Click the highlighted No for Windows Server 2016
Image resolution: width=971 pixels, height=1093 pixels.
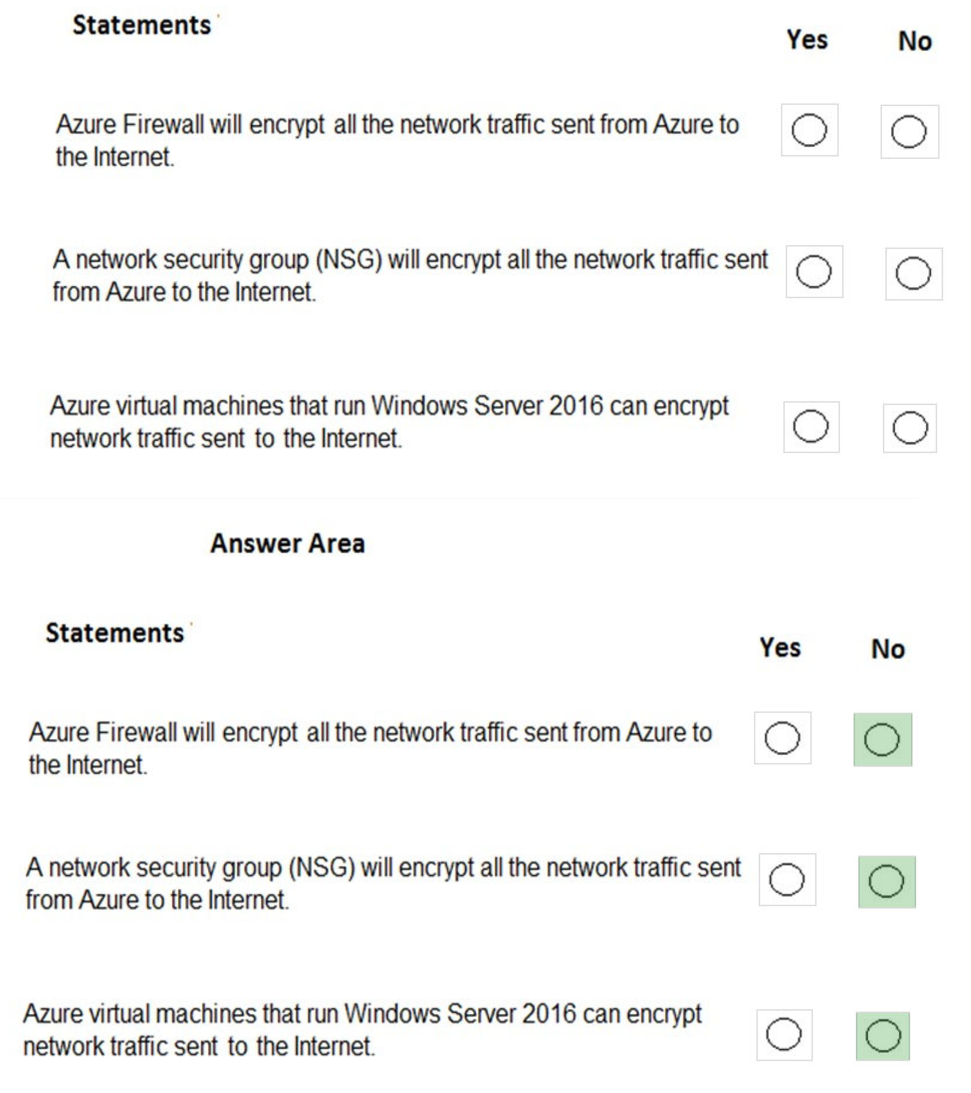tap(882, 1035)
